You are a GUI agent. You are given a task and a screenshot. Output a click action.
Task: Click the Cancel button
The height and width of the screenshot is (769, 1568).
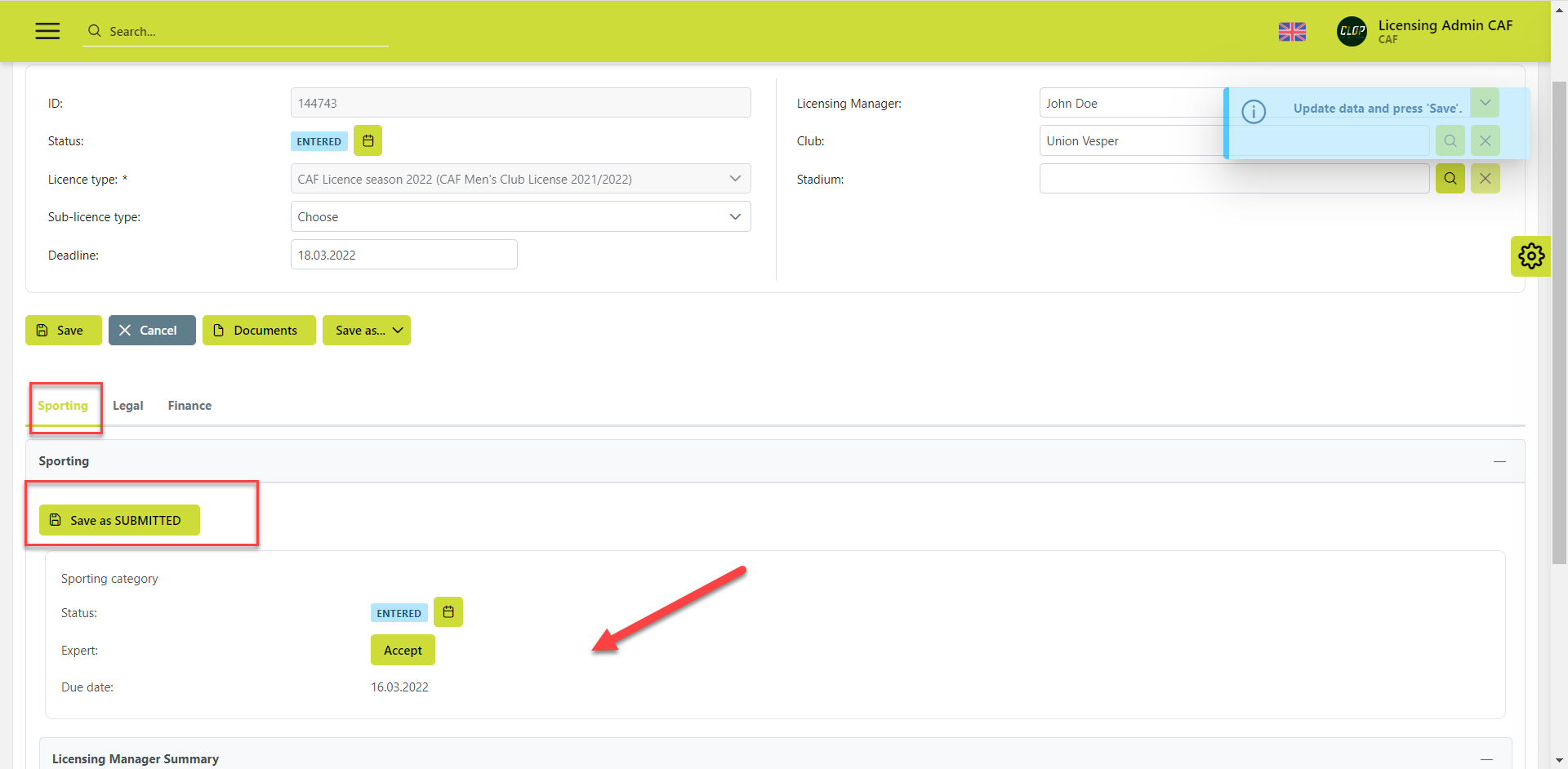[x=152, y=331]
